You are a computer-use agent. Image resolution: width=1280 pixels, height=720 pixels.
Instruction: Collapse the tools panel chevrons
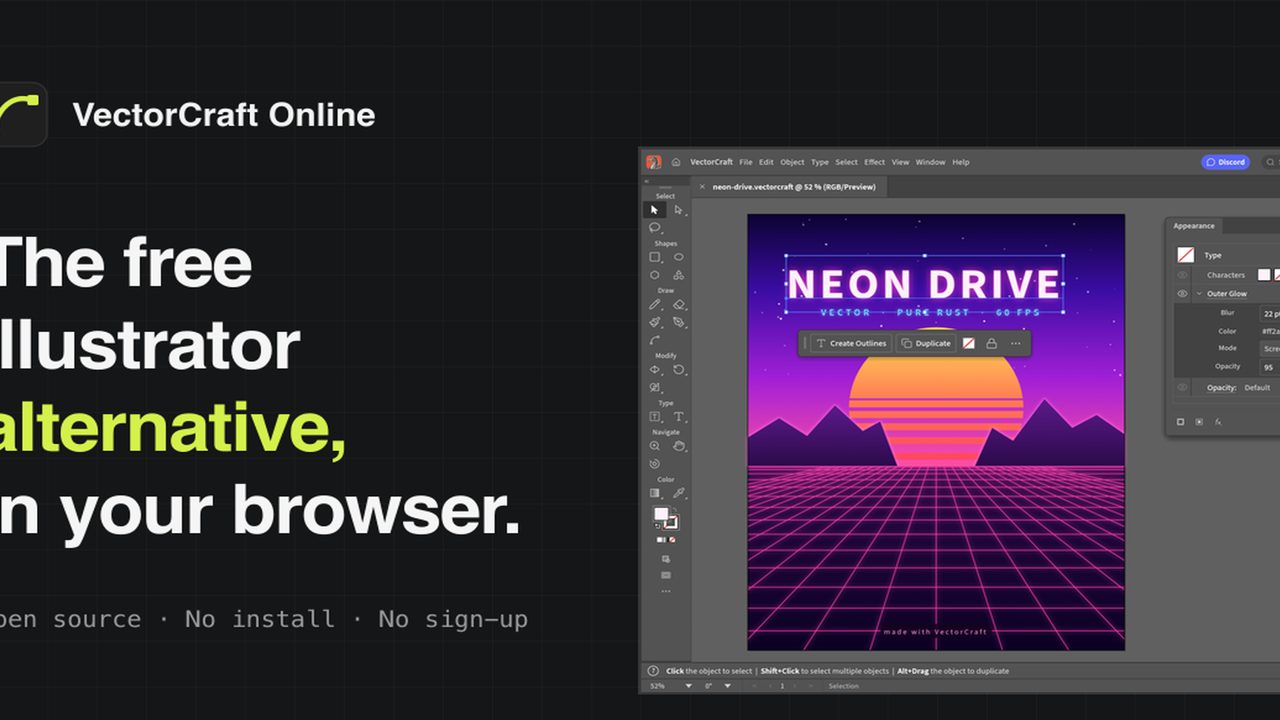click(x=646, y=181)
